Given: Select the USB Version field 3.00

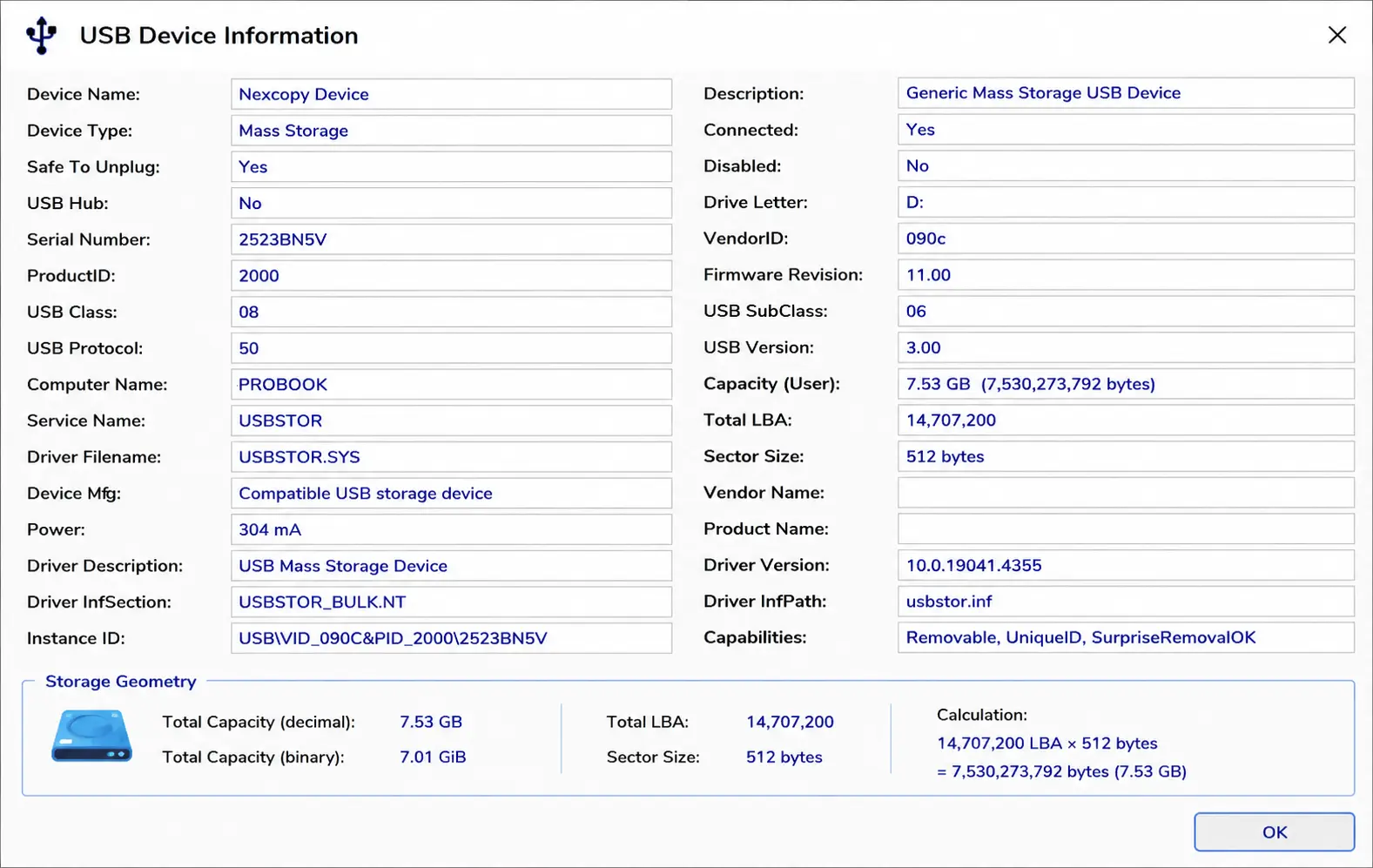Looking at the screenshot, I should pos(1126,347).
